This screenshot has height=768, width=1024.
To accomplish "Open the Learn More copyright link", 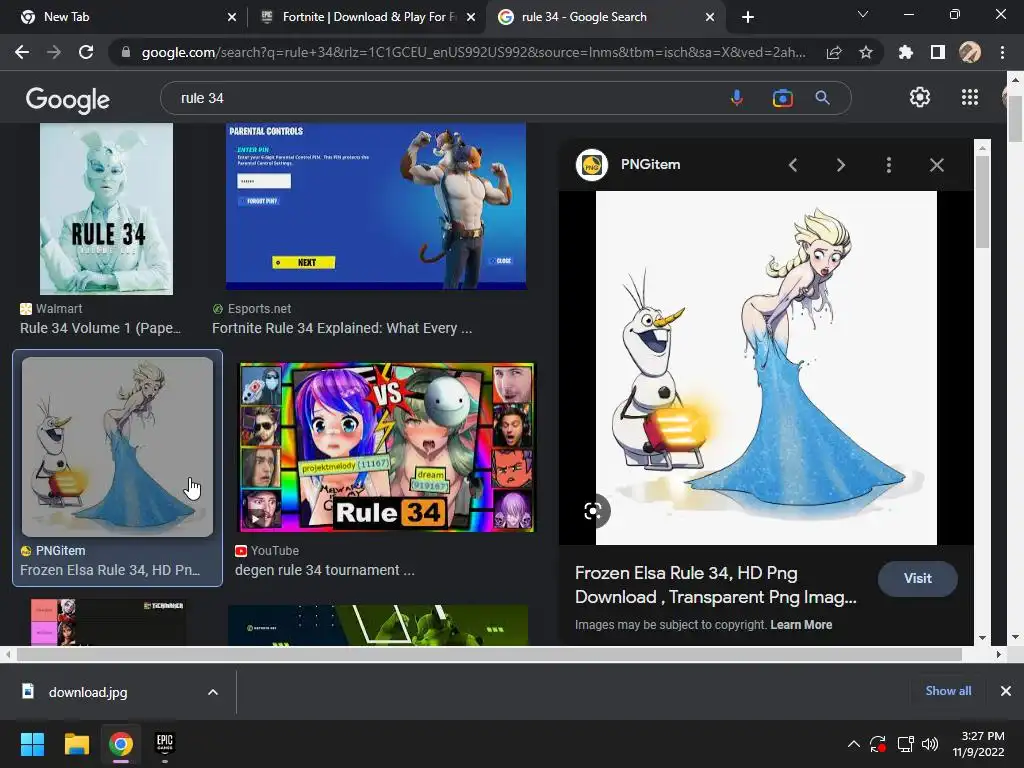I will [x=801, y=625].
